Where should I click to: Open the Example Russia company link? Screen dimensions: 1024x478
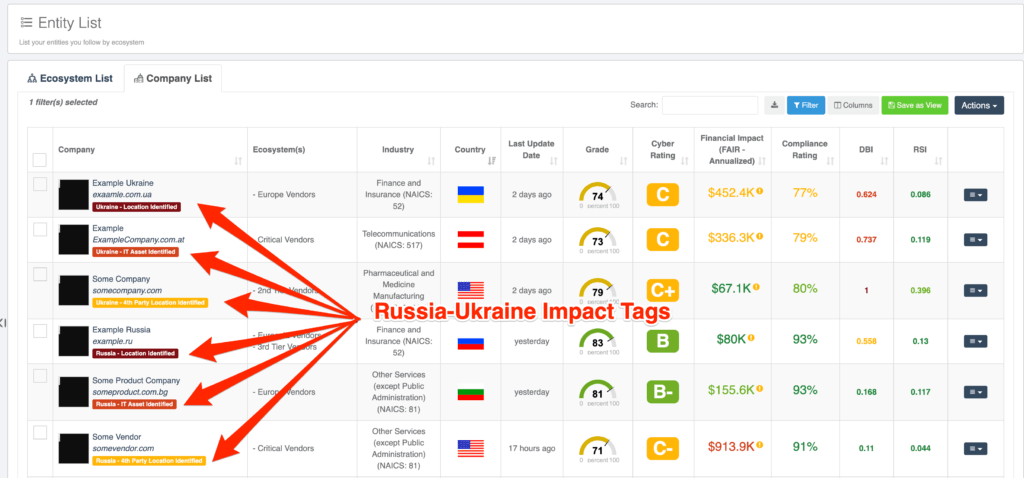(x=121, y=330)
